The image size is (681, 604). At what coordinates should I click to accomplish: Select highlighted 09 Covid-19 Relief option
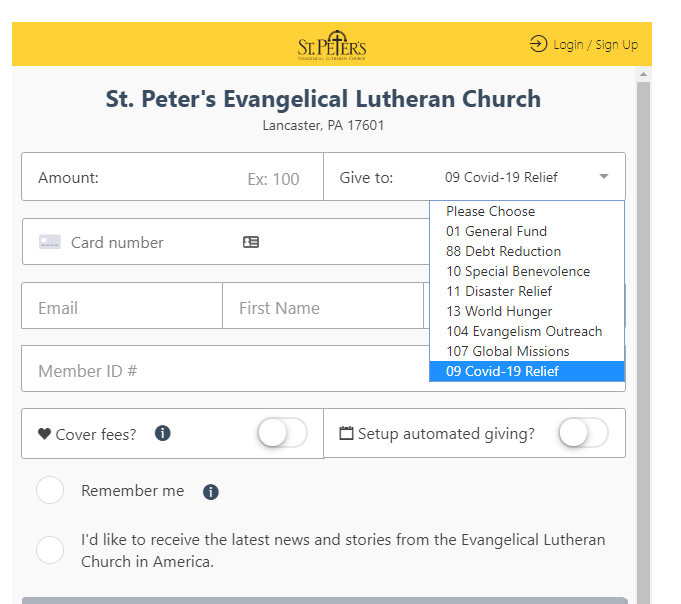527,371
